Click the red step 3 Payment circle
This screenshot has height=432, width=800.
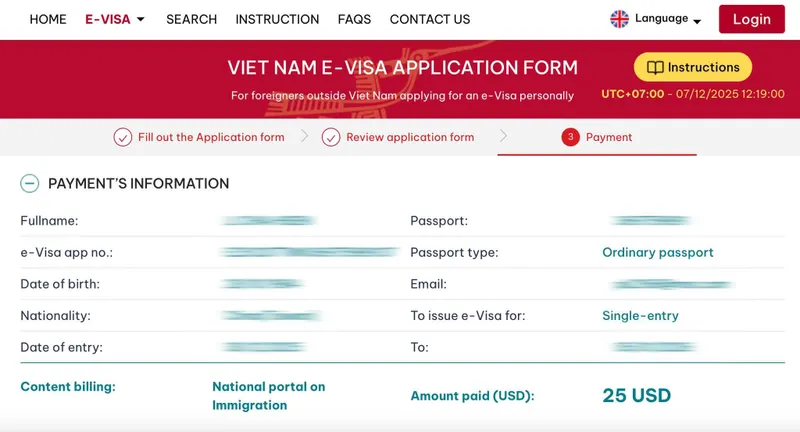click(x=571, y=138)
